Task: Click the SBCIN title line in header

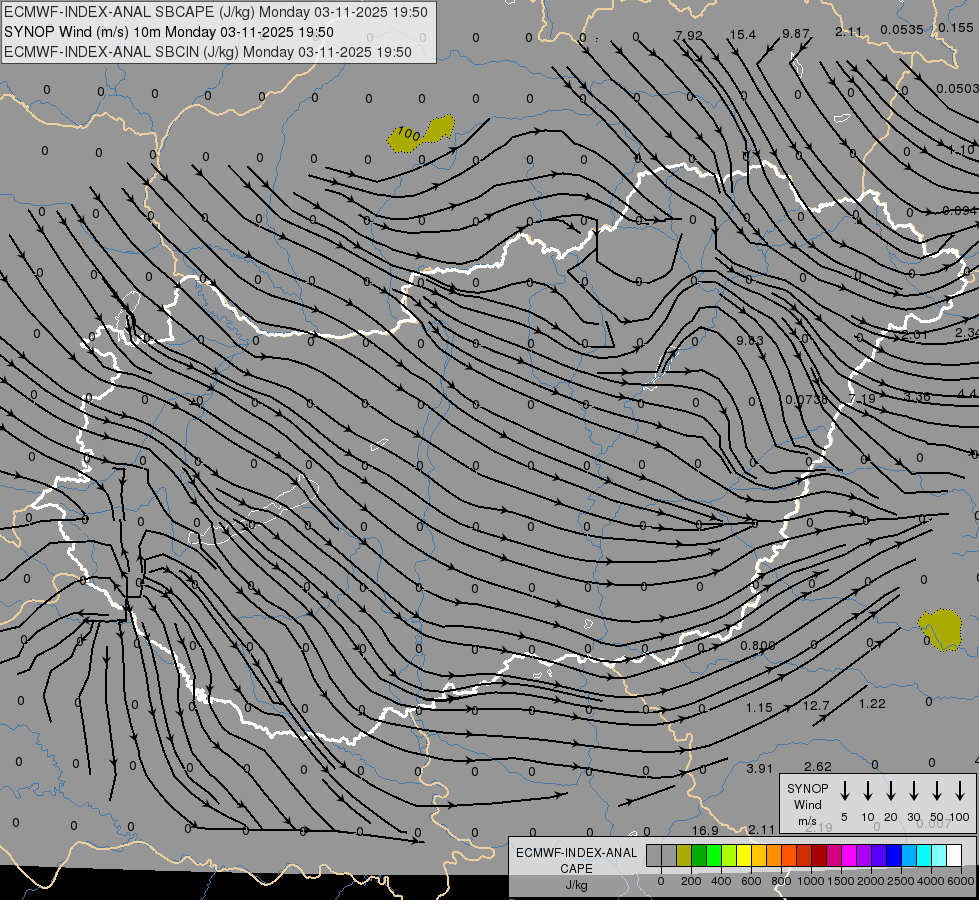Action: coord(208,52)
